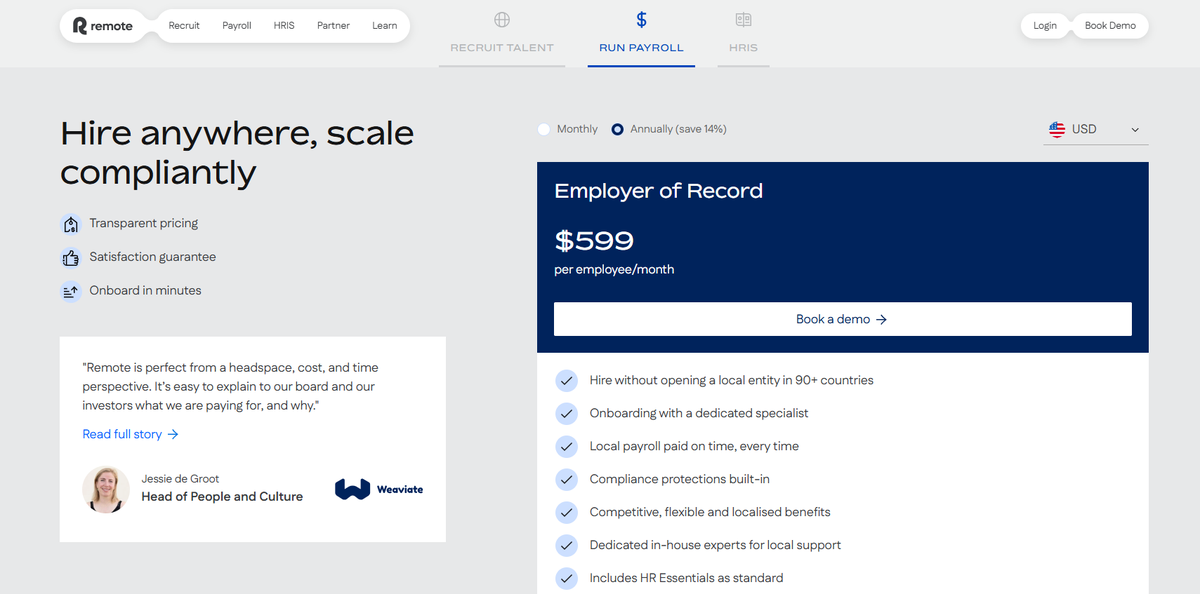Screen dimensions: 1200x594
Task: Click the Remote logo in header
Action: (x=103, y=26)
